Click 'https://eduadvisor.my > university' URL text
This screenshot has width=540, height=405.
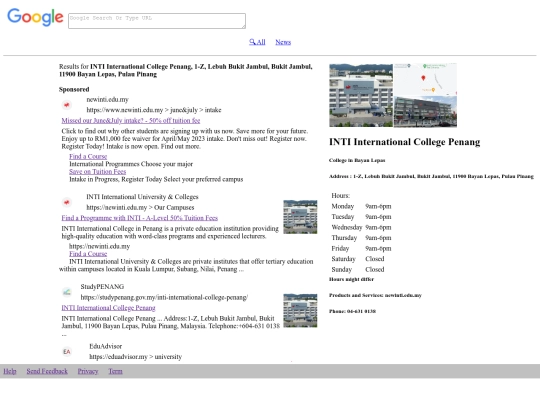click(x=136, y=357)
